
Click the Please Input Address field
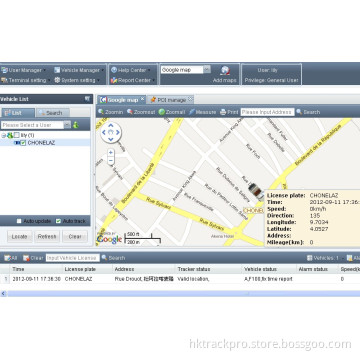coord(267,112)
